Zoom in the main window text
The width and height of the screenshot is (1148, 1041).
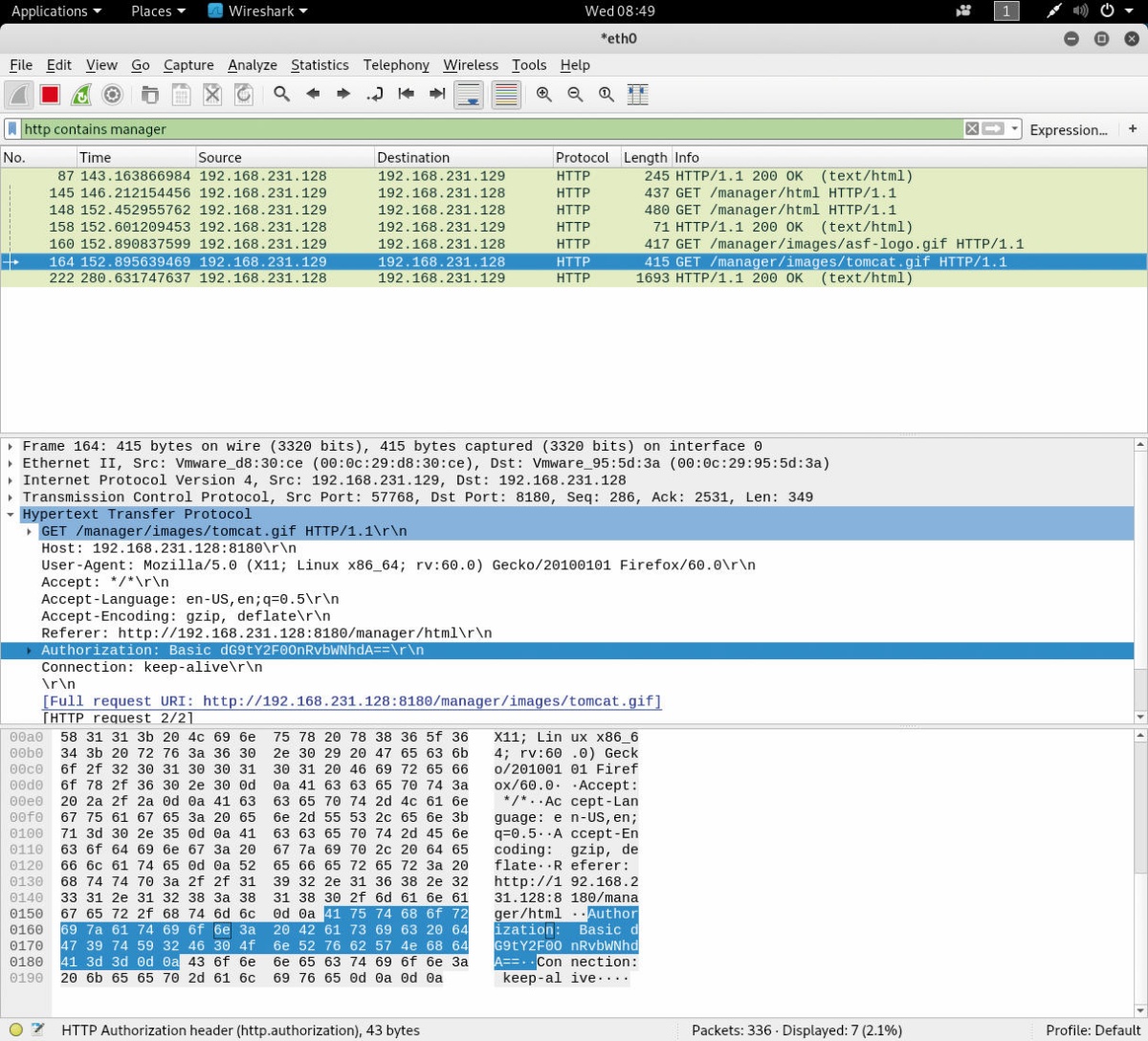tap(544, 94)
